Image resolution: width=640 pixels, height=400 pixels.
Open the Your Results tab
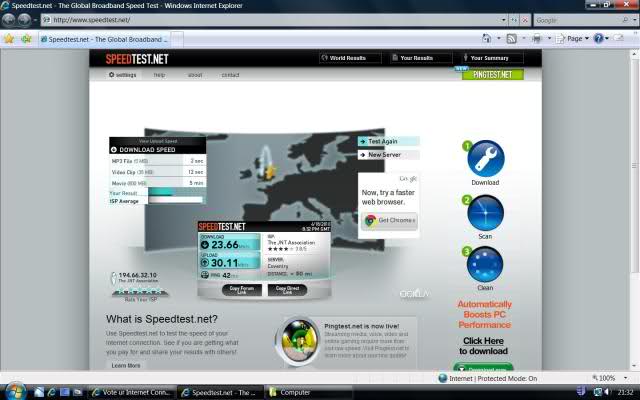(x=421, y=58)
